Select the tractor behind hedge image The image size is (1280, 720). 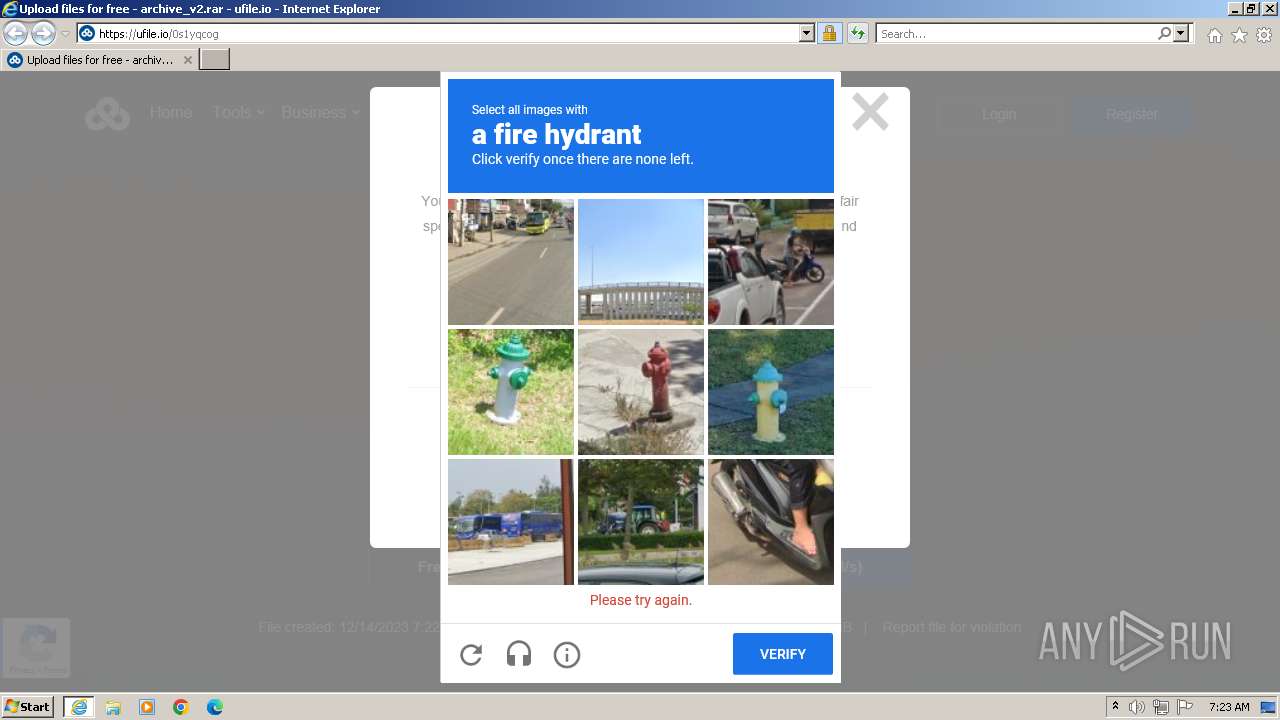coord(641,522)
